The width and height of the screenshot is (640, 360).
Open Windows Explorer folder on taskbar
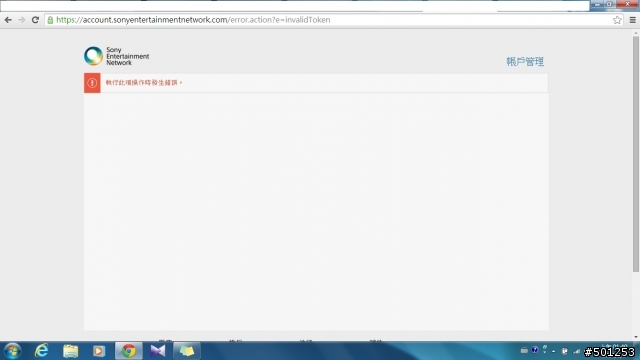point(71,351)
